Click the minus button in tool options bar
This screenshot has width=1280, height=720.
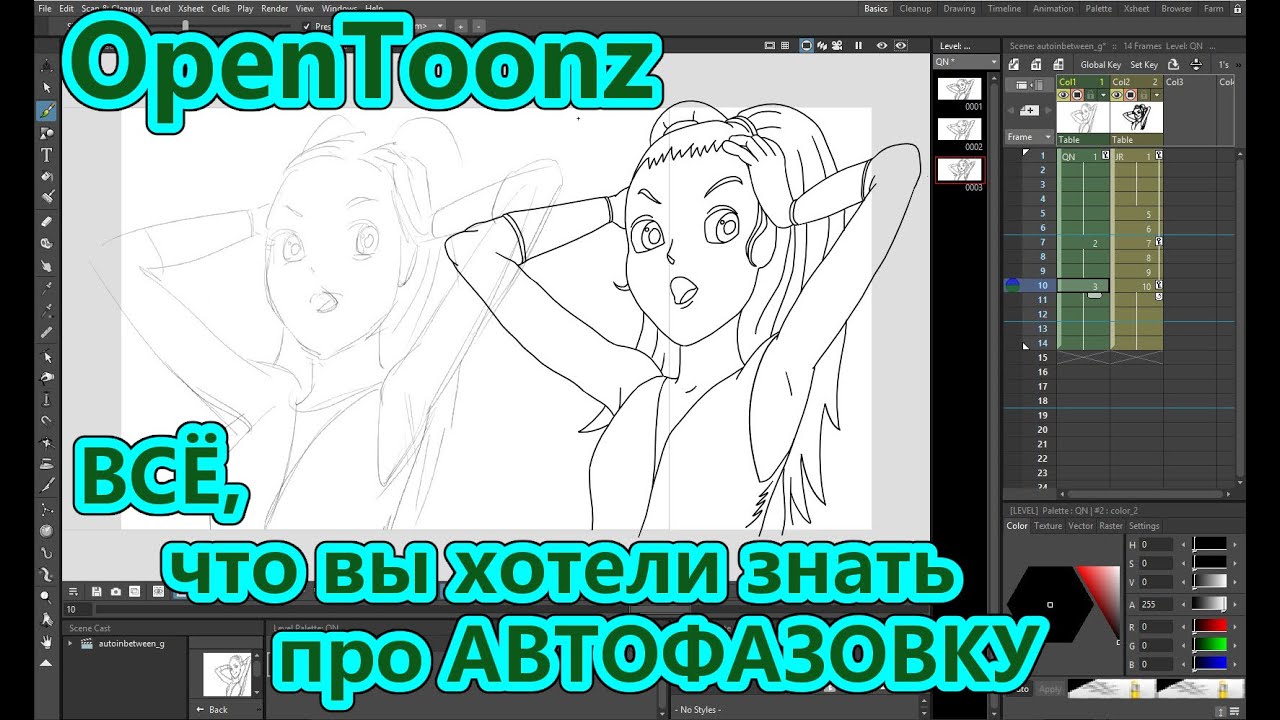pos(478,25)
